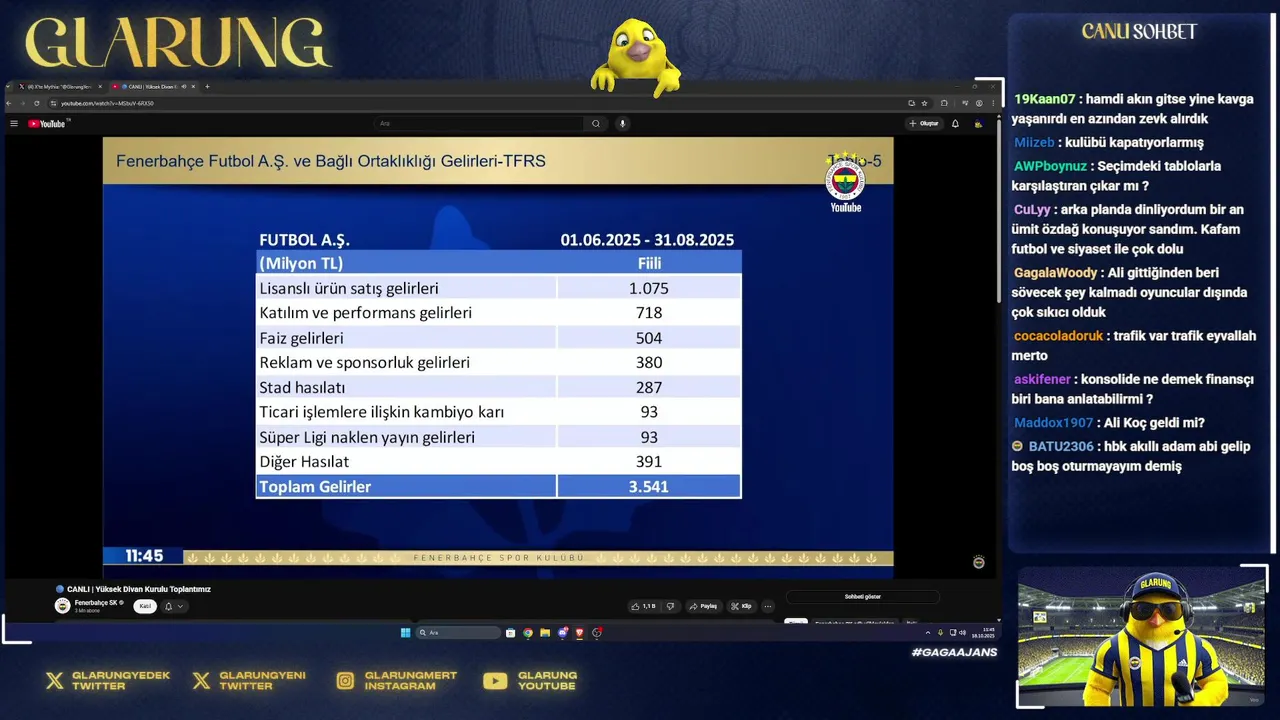Switch to the X Glarung browser tab
This screenshot has width=1280, height=720.
coord(59,87)
